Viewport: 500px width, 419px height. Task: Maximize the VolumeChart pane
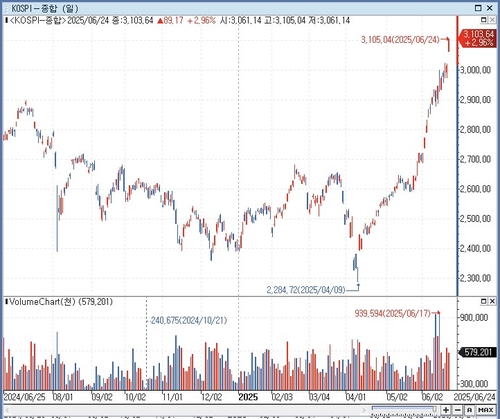point(484,301)
